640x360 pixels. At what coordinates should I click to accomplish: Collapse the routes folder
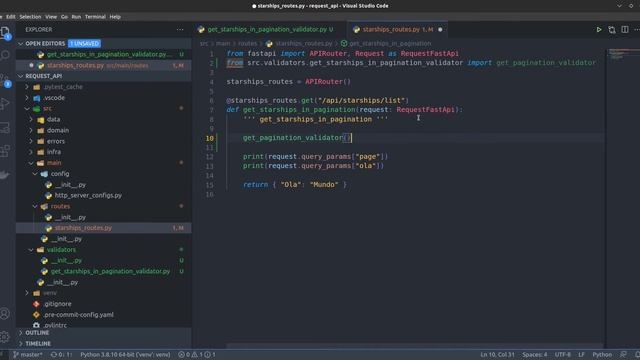[60, 206]
